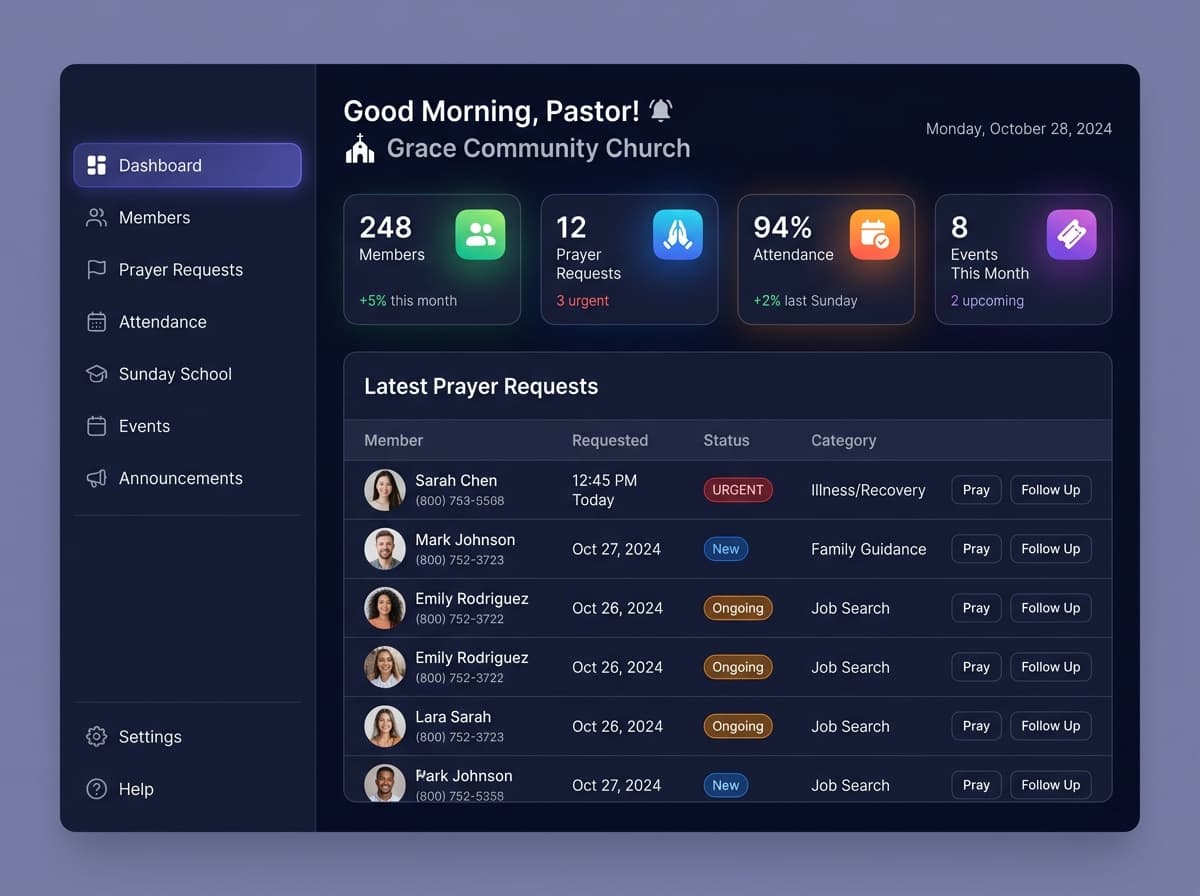
Task: Click the '+5% this month' text
Action: 408,301
